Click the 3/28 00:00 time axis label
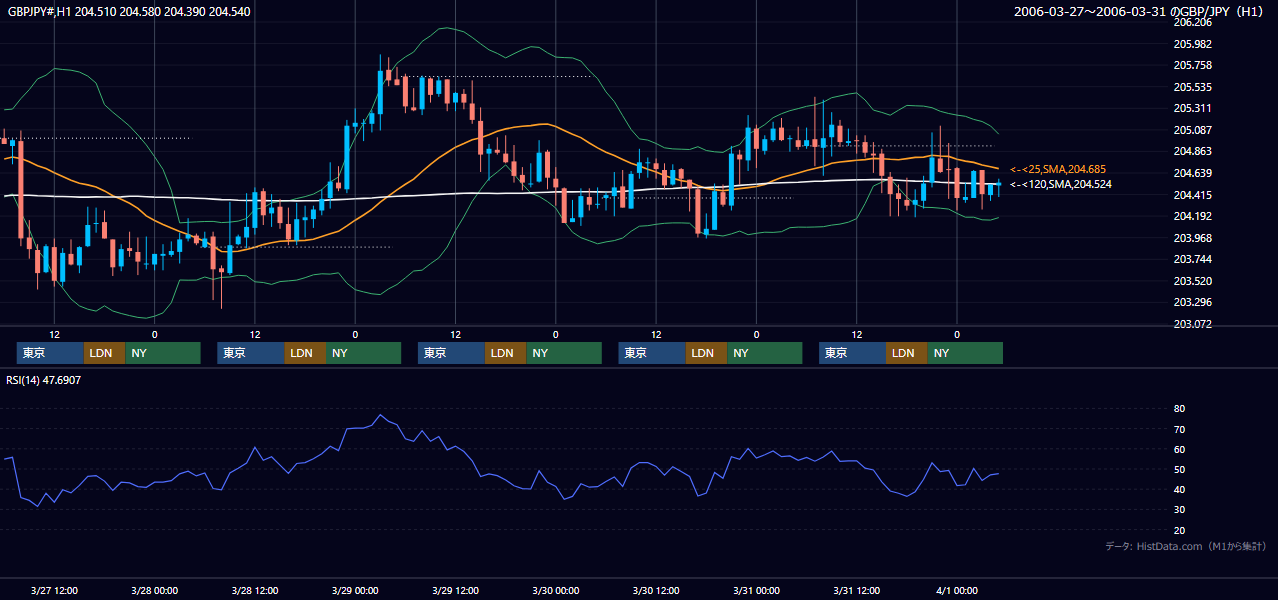The width and height of the screenshot is (1278, 600). [x=155, y=590]
